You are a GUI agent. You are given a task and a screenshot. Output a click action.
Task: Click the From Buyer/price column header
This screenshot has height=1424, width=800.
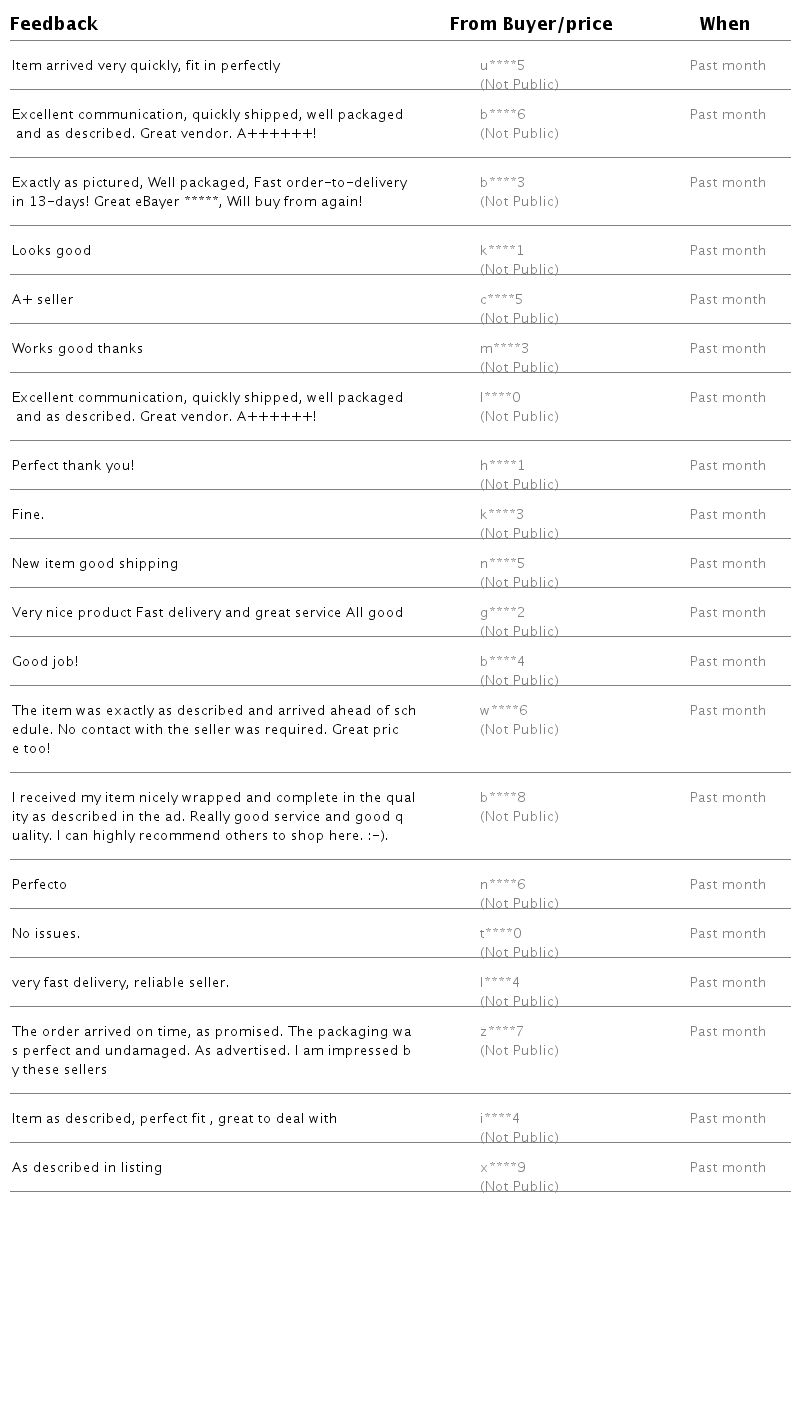click(x=531, y=24)
